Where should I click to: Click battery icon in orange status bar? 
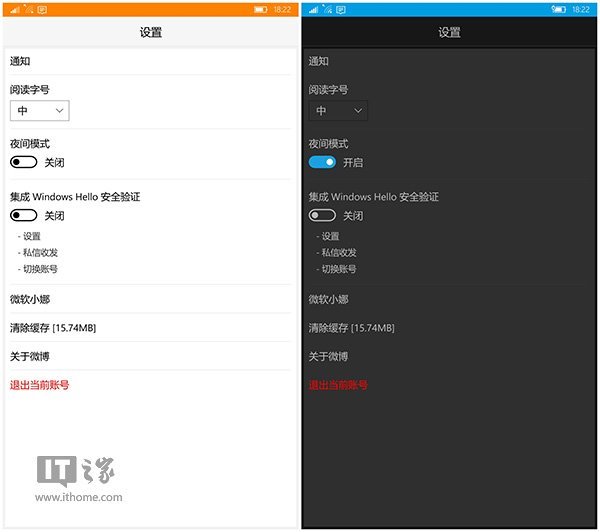[261, 10]
